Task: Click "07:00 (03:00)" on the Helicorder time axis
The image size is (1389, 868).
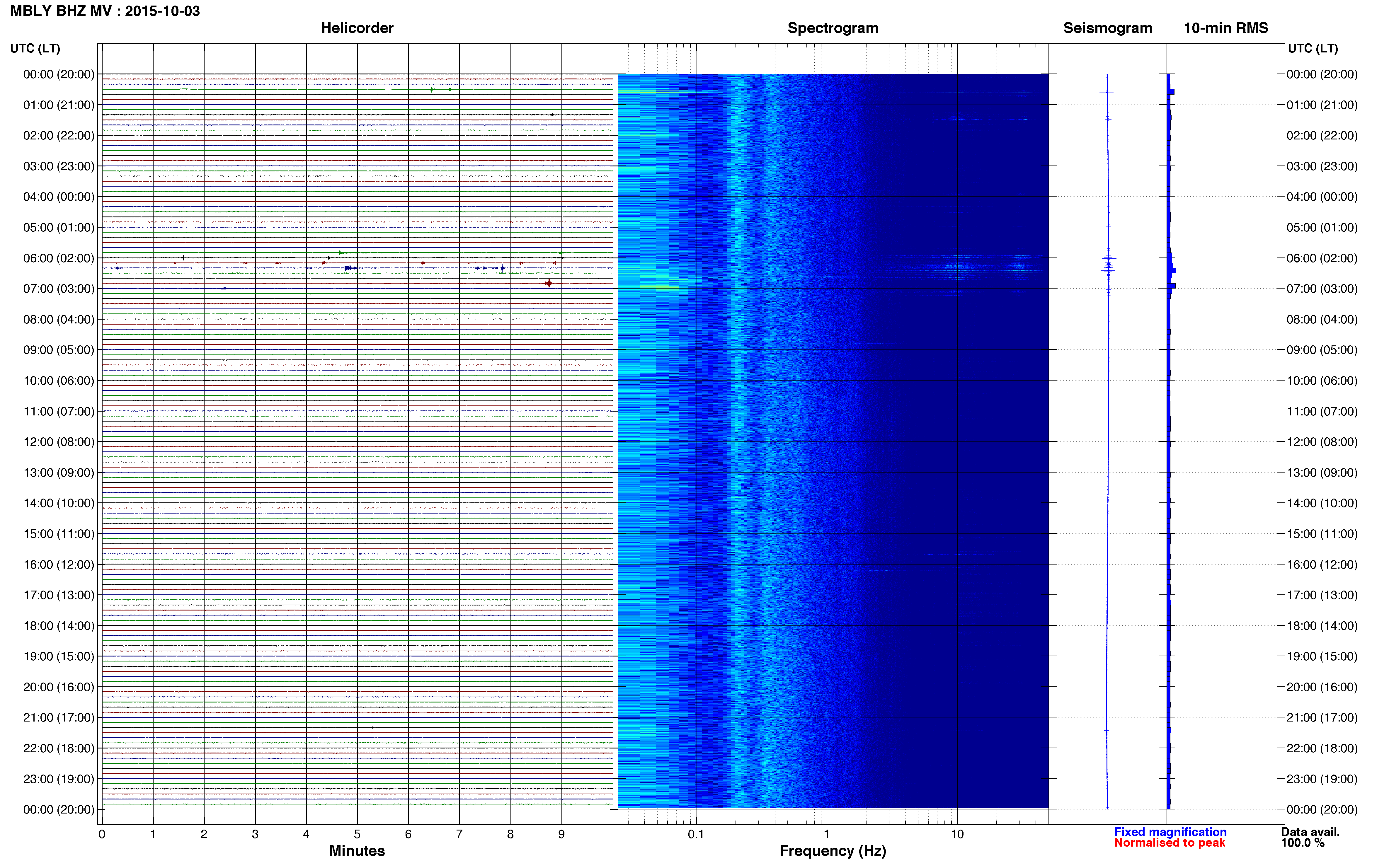Action: point(59,289)
